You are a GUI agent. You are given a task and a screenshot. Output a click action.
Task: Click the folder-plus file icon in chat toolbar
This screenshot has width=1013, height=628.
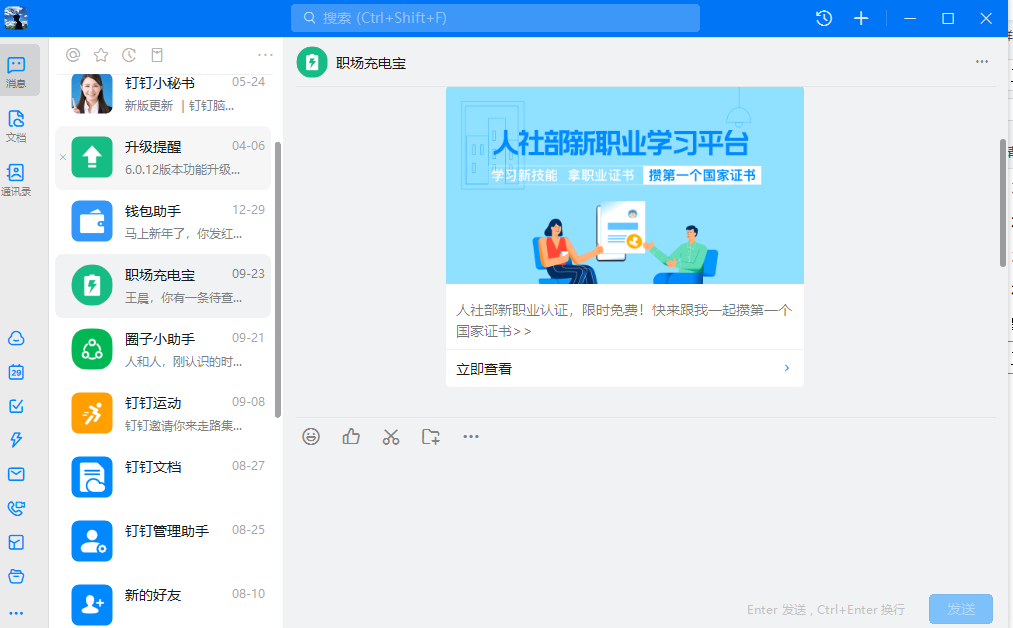tap(431, 436)
